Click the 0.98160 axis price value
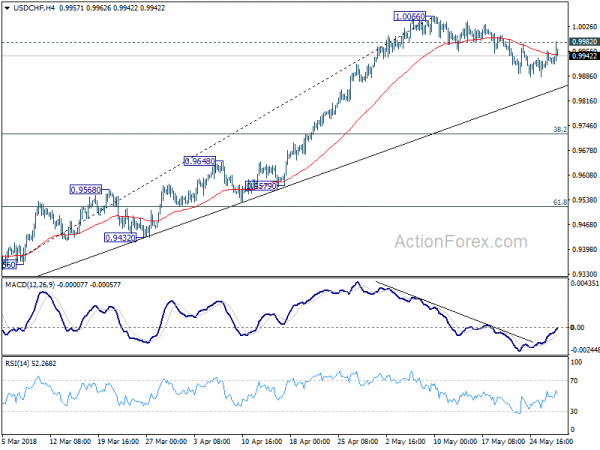Viewport: 600px width, 450px height. pos(584,101)
